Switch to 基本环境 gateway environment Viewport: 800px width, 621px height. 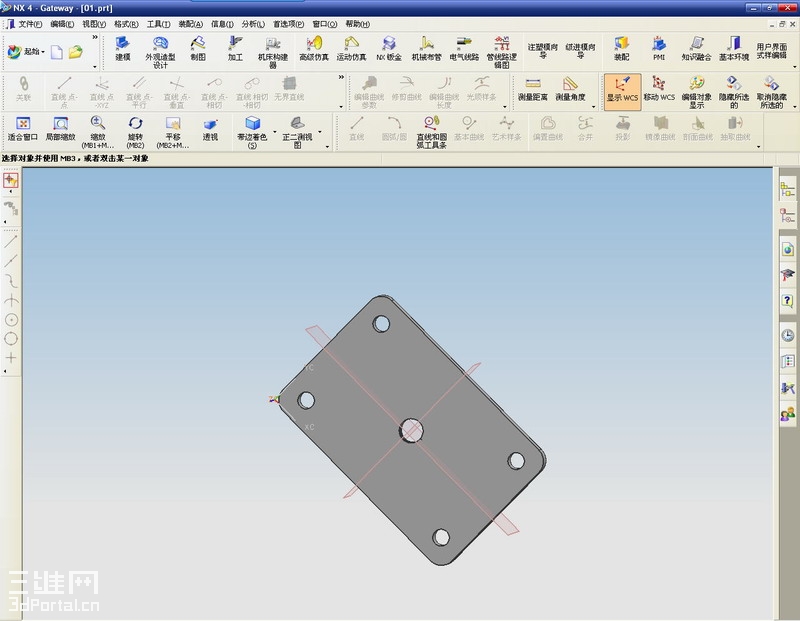coord(734,49)
